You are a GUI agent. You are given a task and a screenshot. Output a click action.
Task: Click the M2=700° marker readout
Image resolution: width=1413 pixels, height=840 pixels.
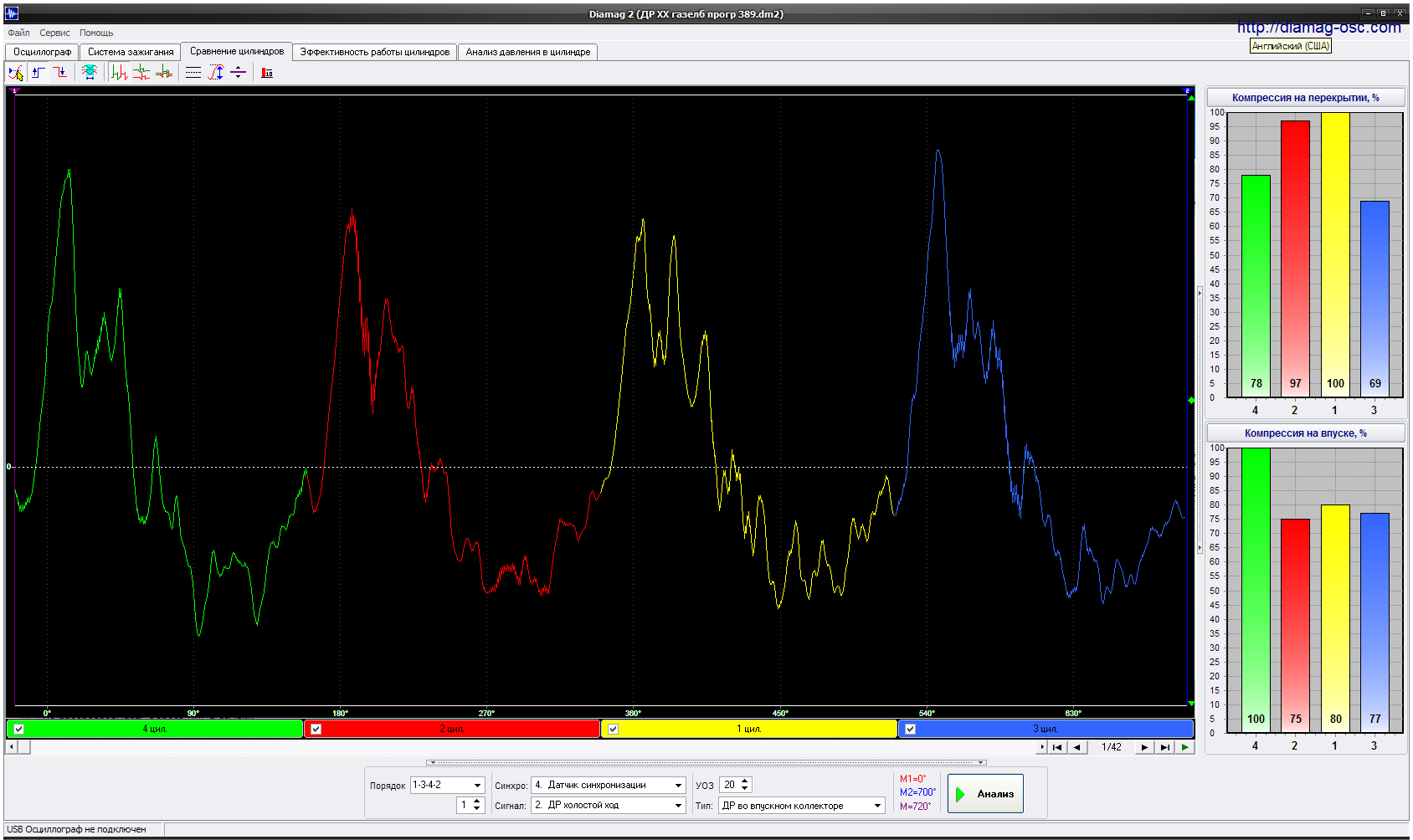(917, 792)
